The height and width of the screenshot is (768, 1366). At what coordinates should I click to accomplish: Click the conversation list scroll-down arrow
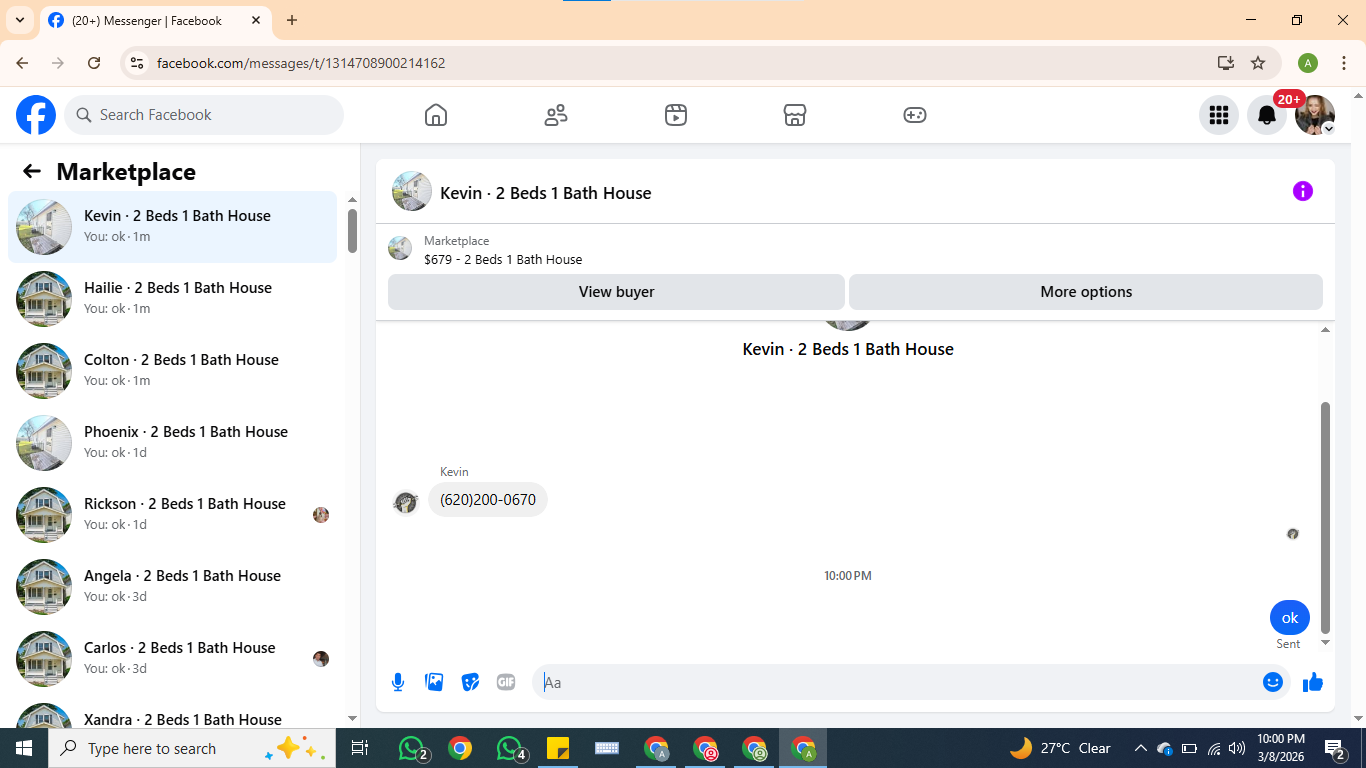tap(352, 718)
